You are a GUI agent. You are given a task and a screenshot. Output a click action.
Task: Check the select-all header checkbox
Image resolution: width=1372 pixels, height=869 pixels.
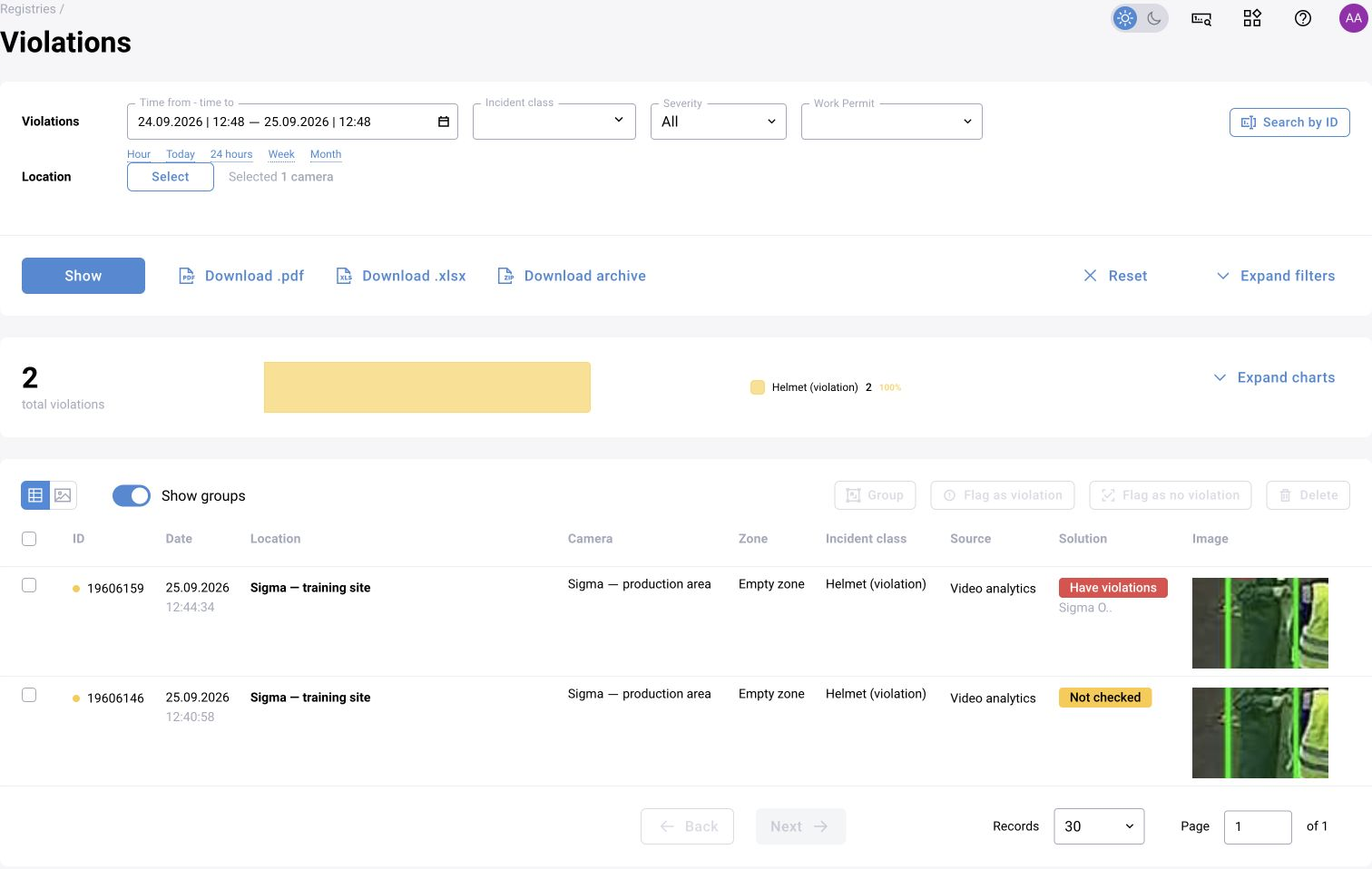(x=29, y=539)
